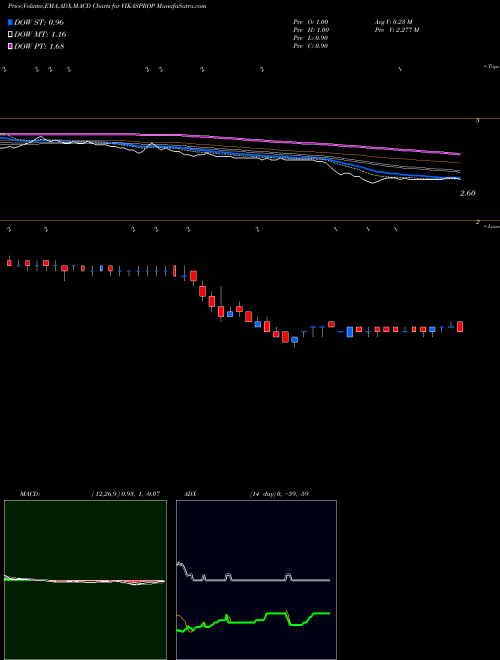Image resolution: width=500 pixels, height=660 pixels.
Task: Click the 'Pre H: 1.00' value
Action: (311, 30)
